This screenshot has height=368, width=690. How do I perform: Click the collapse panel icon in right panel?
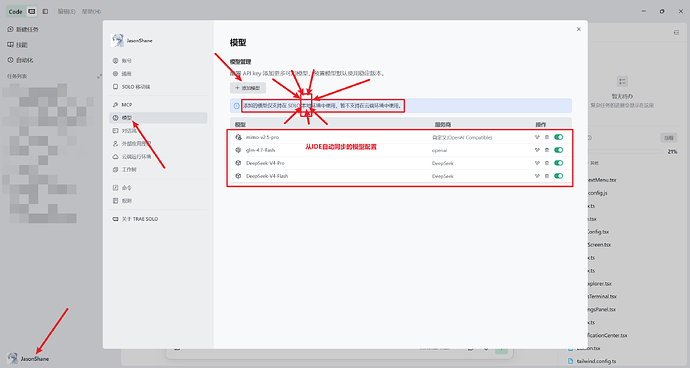coord(676,33)
